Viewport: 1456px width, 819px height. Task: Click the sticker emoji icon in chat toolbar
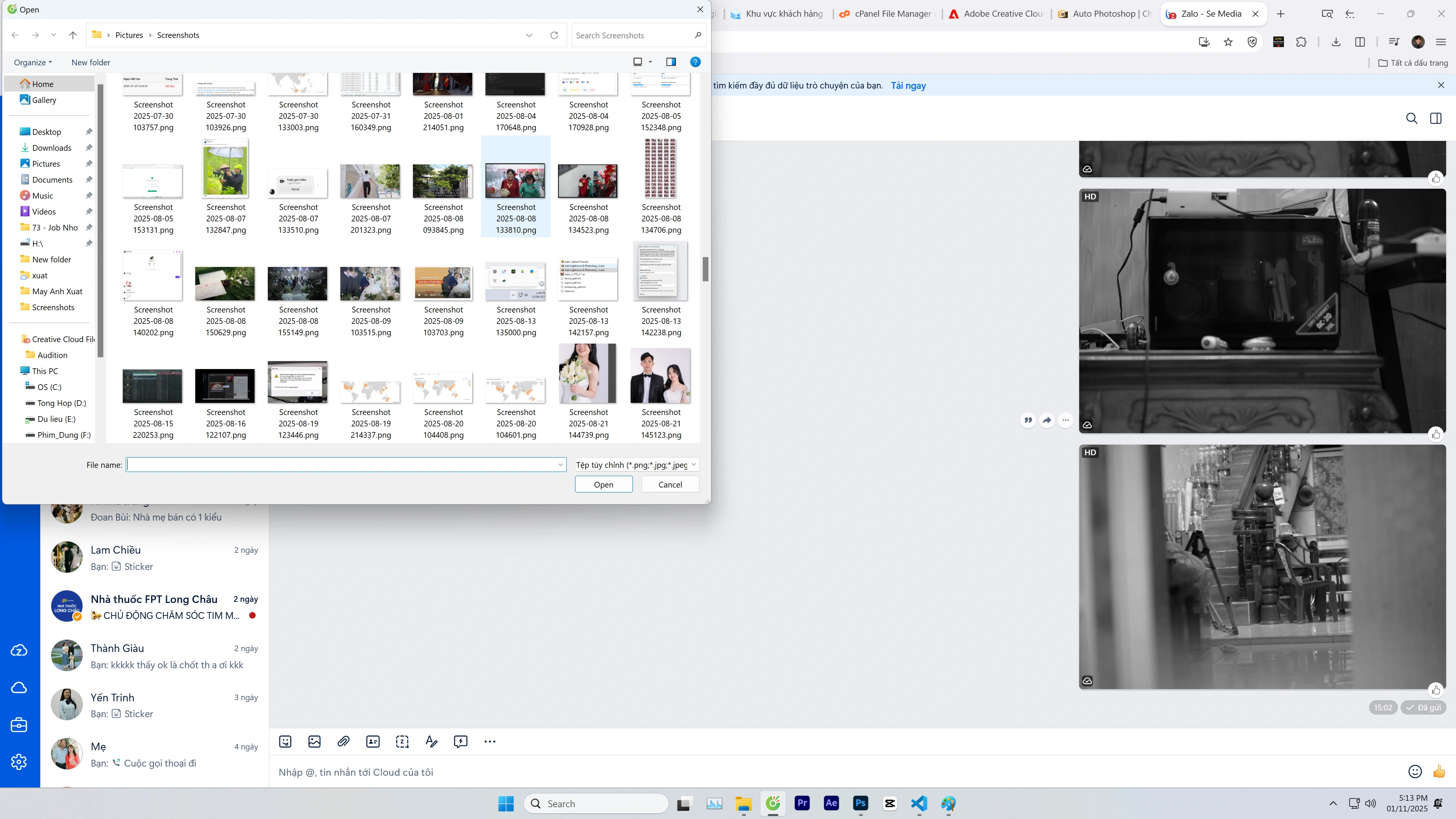285,742
